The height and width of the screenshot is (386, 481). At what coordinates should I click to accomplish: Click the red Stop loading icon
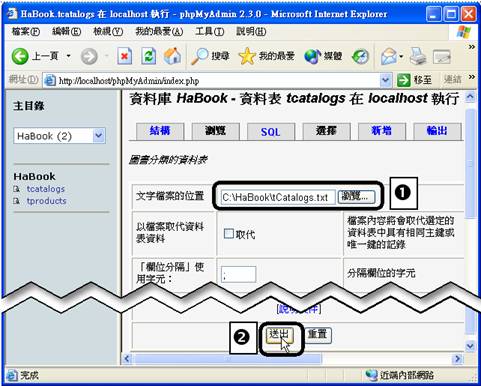pos(124,56)
